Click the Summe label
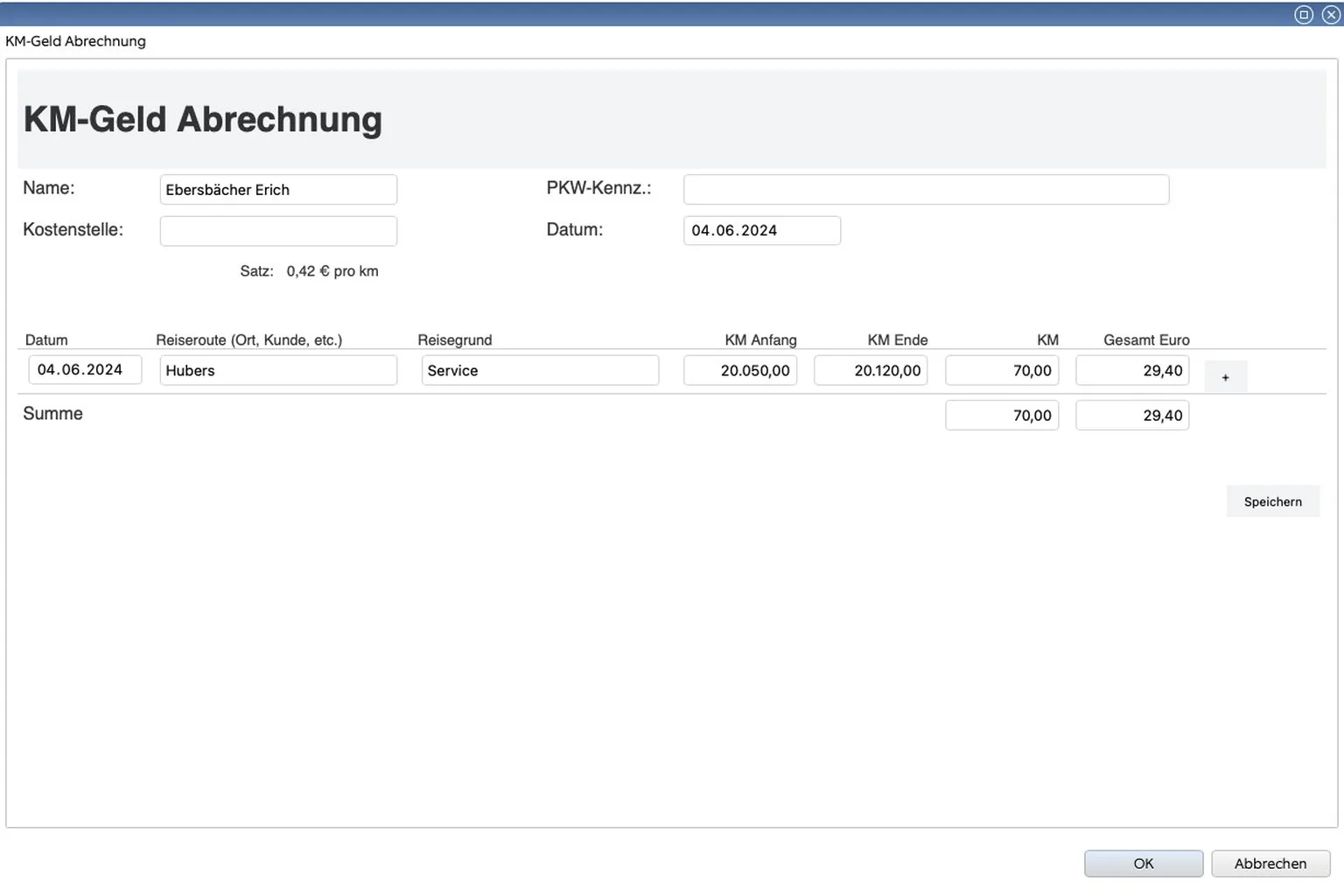Viewport: 1344px width, 896px height. [52, 414]
